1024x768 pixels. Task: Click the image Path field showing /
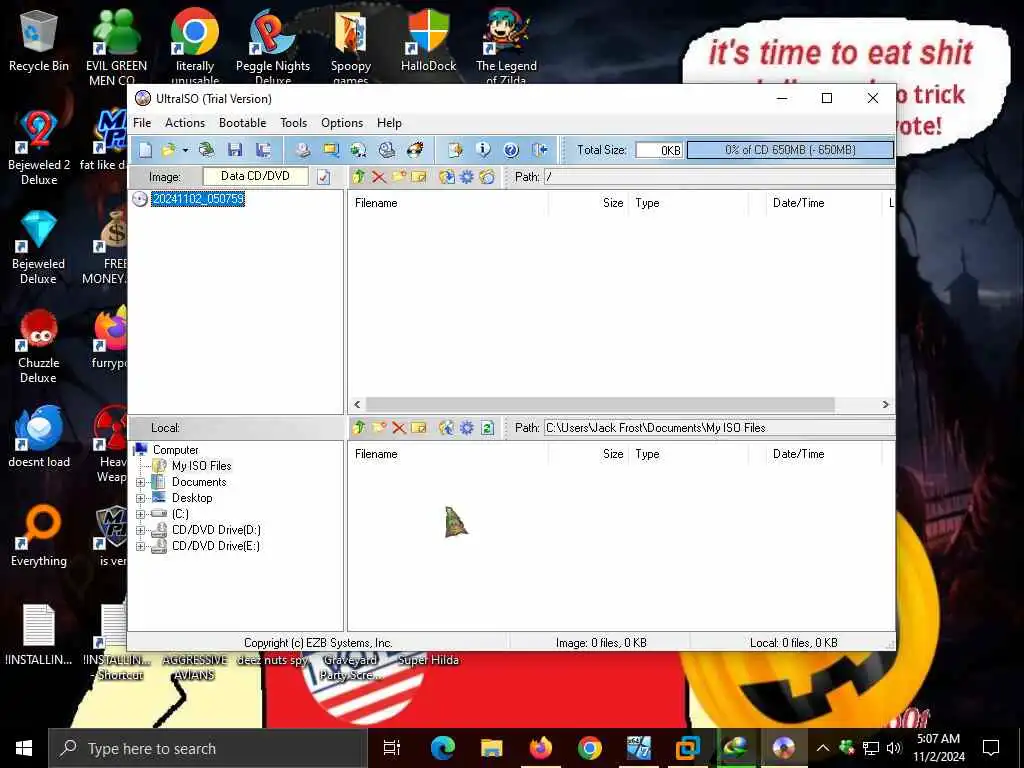point(719,177)
